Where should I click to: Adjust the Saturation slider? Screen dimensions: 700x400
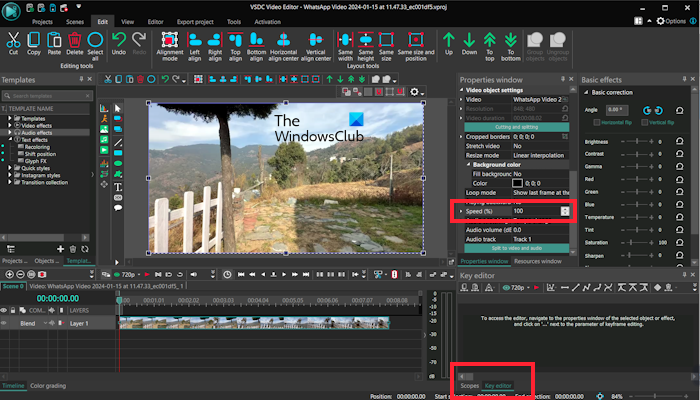pos(637,242)
